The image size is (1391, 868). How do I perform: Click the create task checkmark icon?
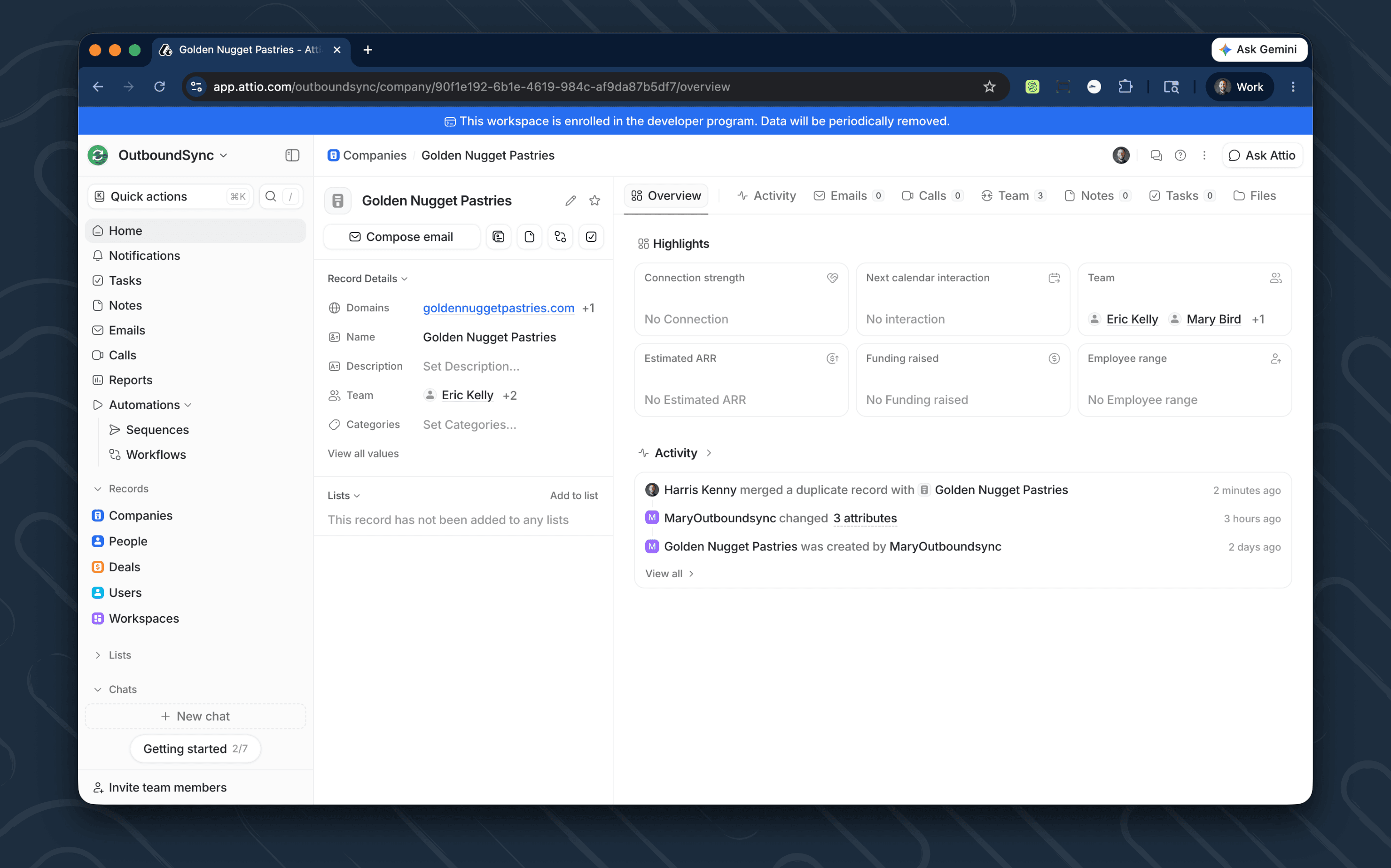(591, 237)
